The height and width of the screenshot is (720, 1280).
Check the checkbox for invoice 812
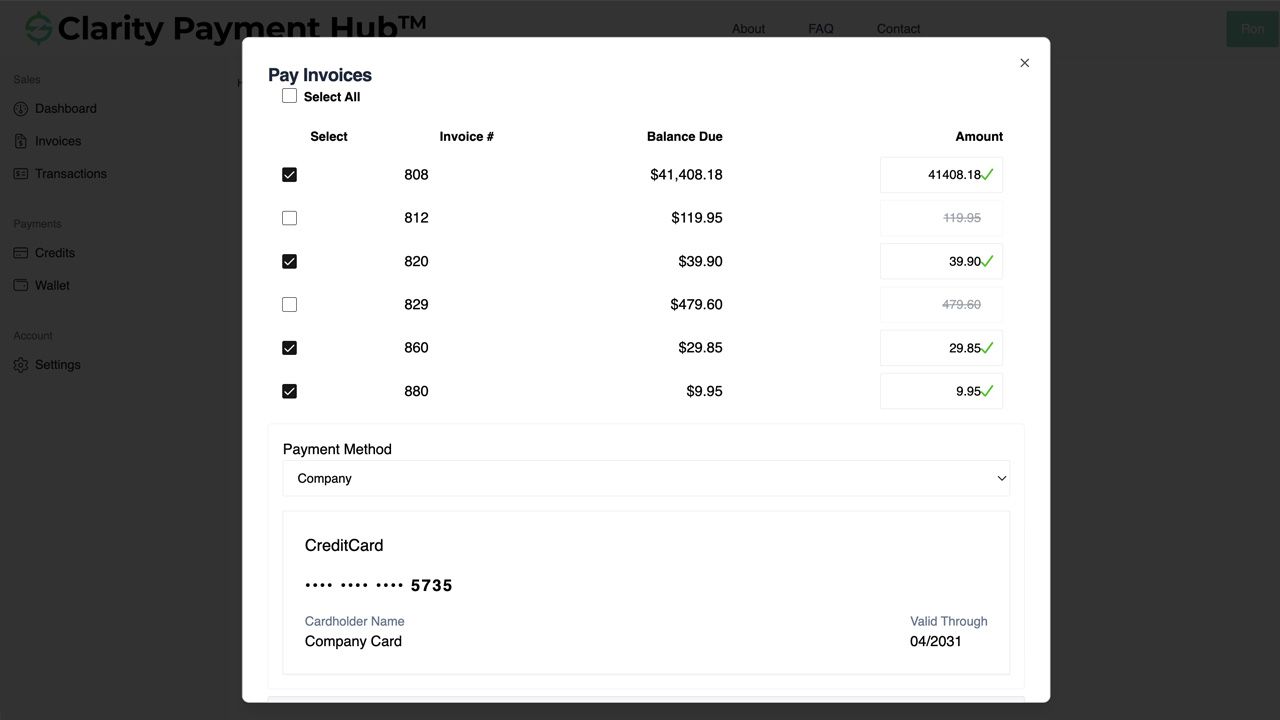(x=289, y=217)
